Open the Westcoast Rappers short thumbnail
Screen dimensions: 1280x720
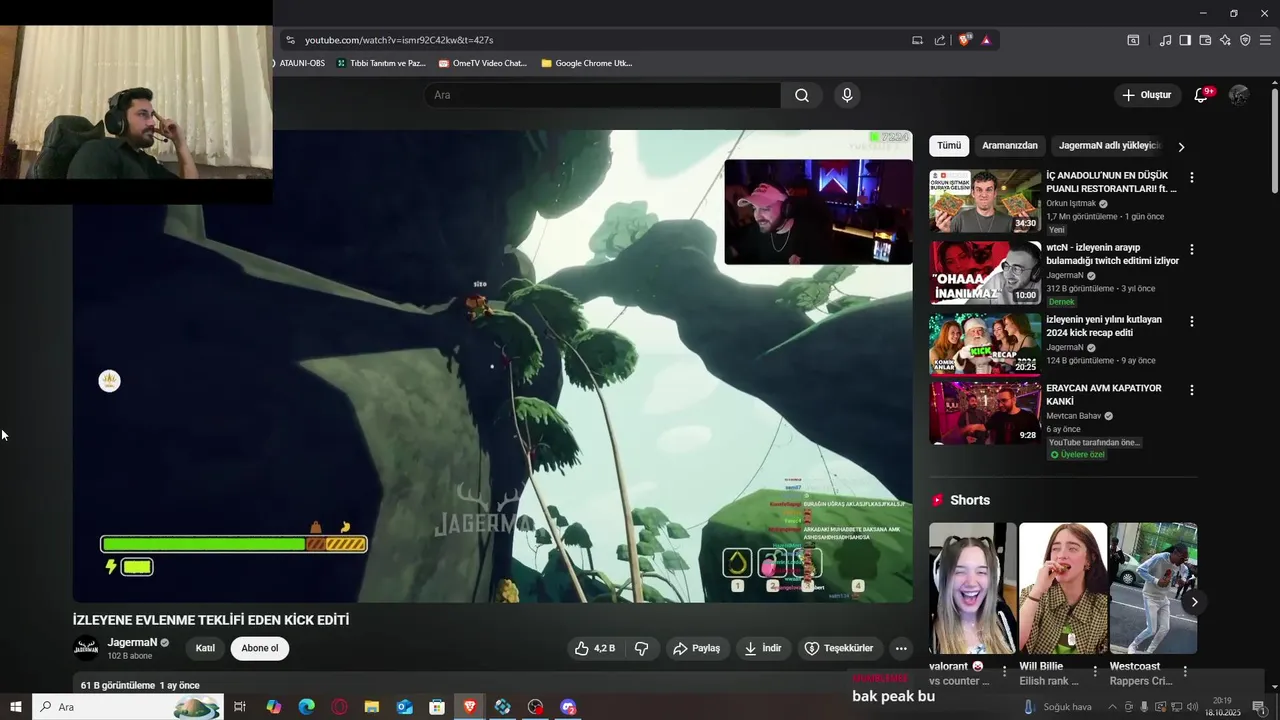[x=1153, y=588]
